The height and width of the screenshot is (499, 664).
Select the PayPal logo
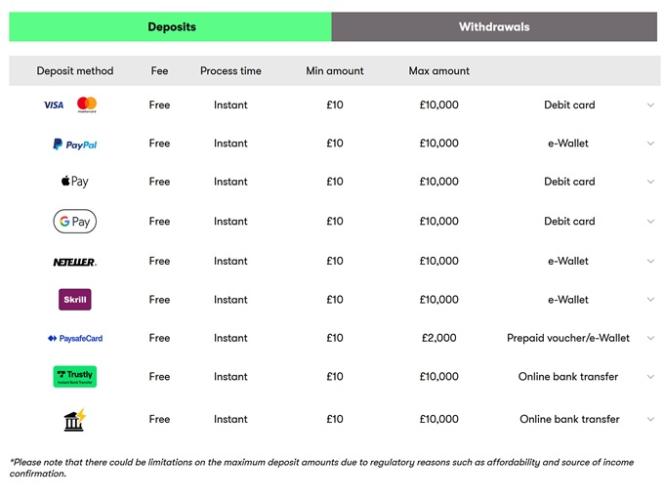tap(75, 144)
